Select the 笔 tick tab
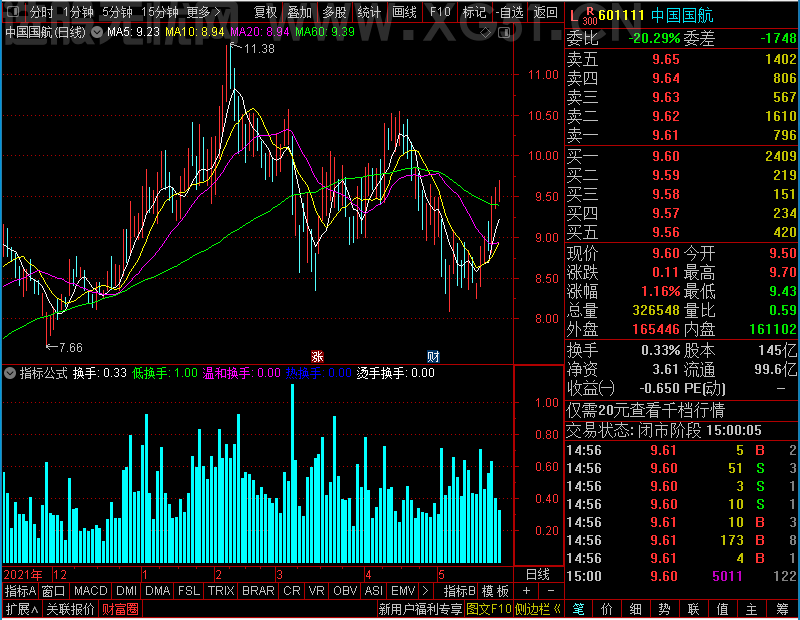The height and width of the screenshot is (620, 800). pyautogui.click(x=578, y=609)
